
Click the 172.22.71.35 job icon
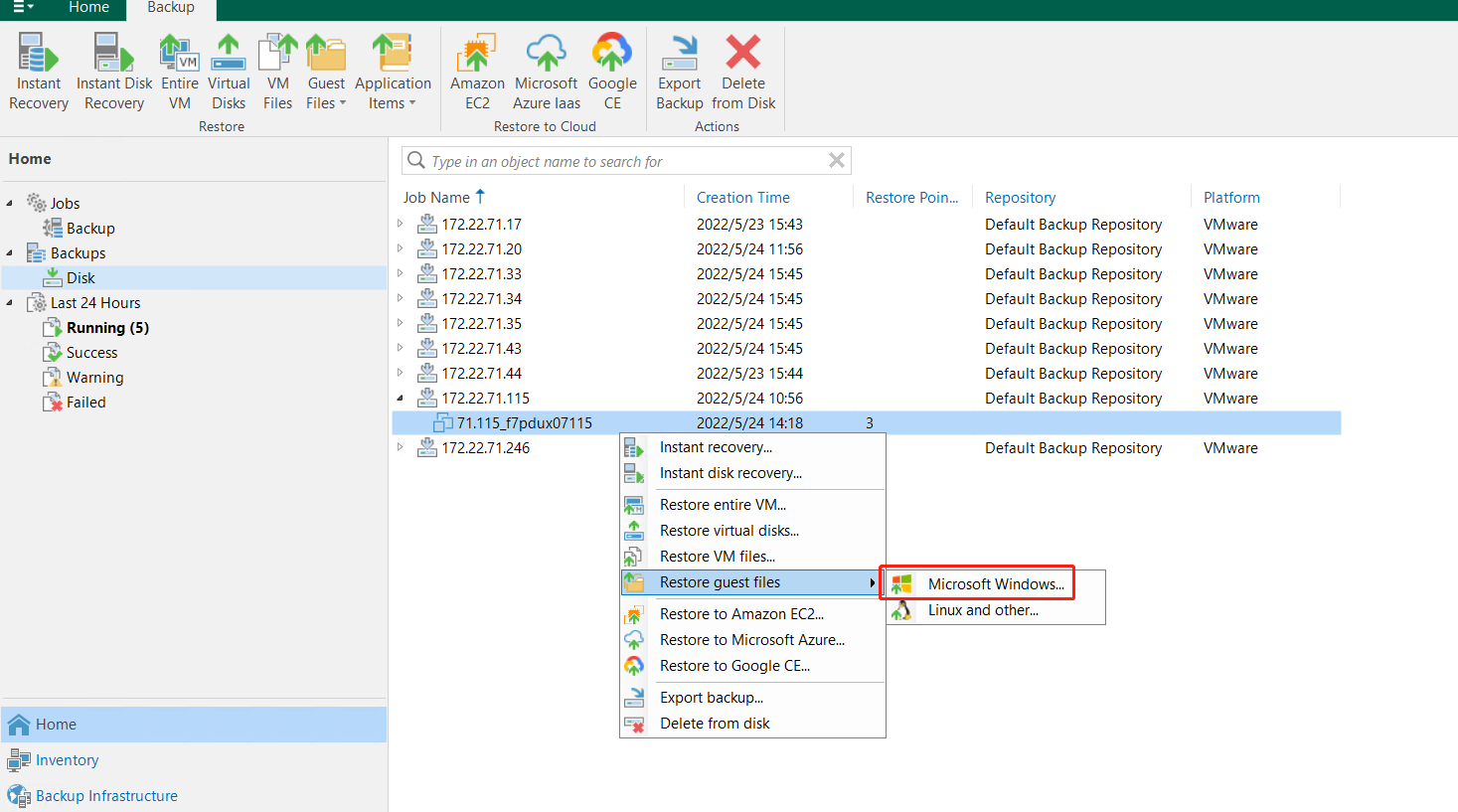pos(427,323)
